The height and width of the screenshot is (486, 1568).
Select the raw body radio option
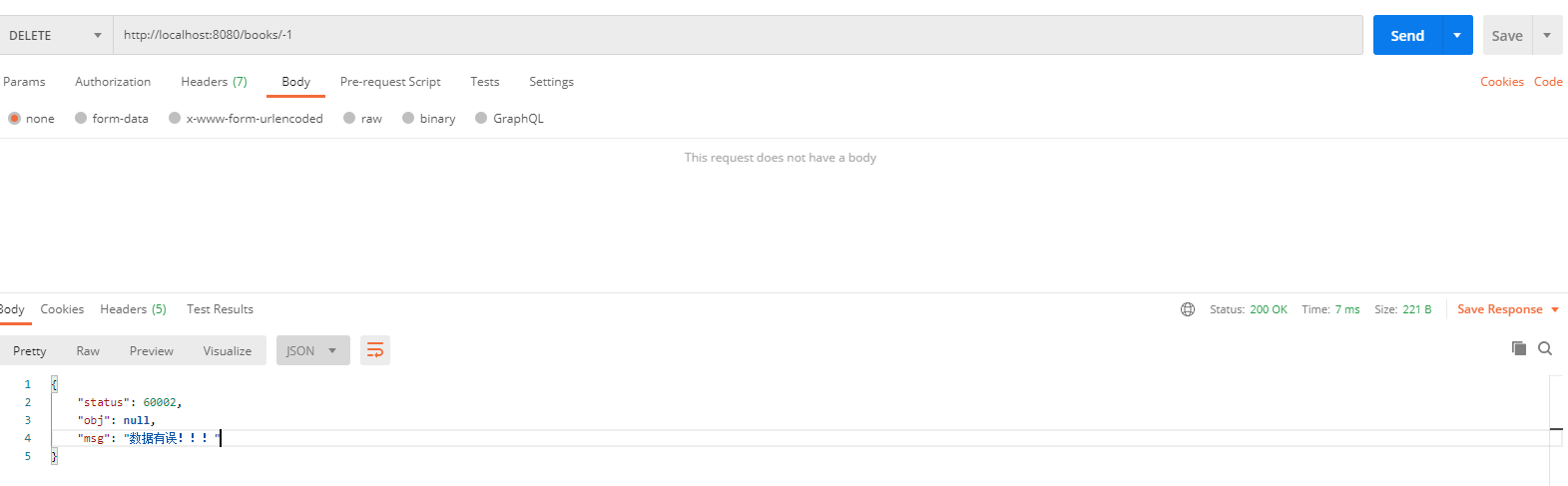[x=349, y=118]
